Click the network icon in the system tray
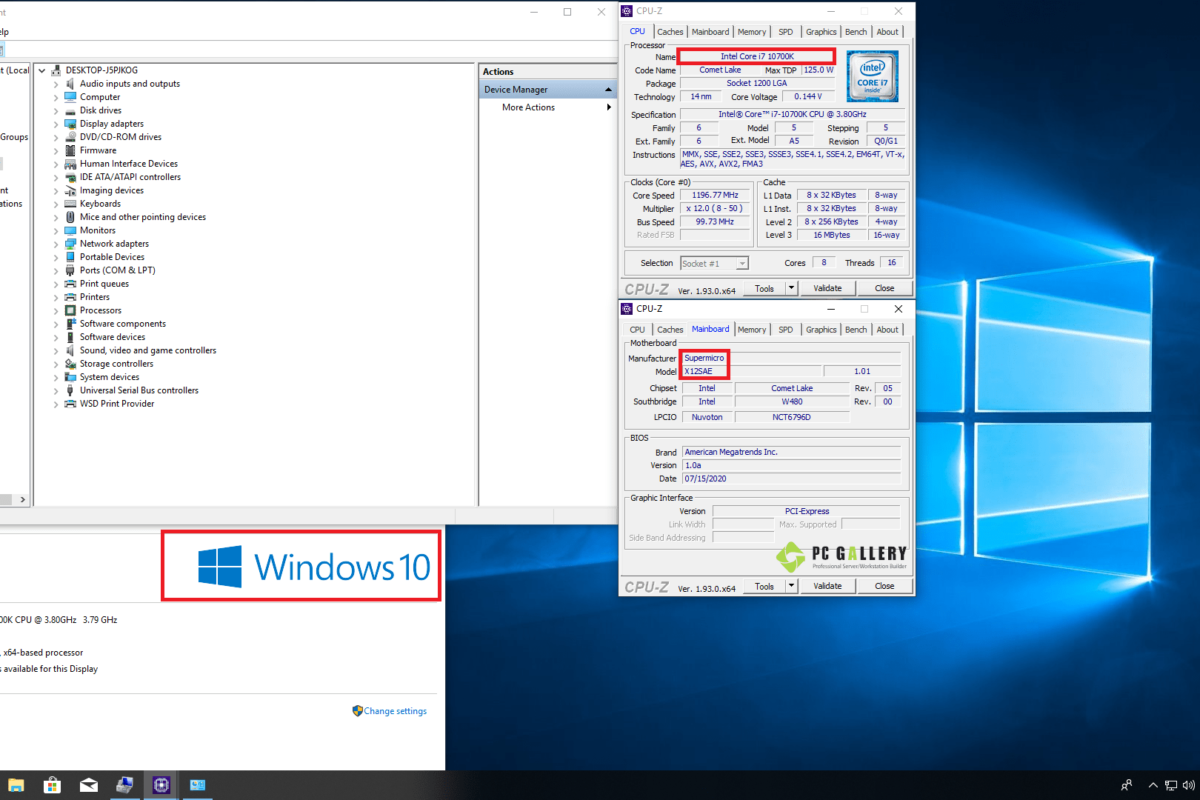Screen dimensions: 1200x800 1172,786
